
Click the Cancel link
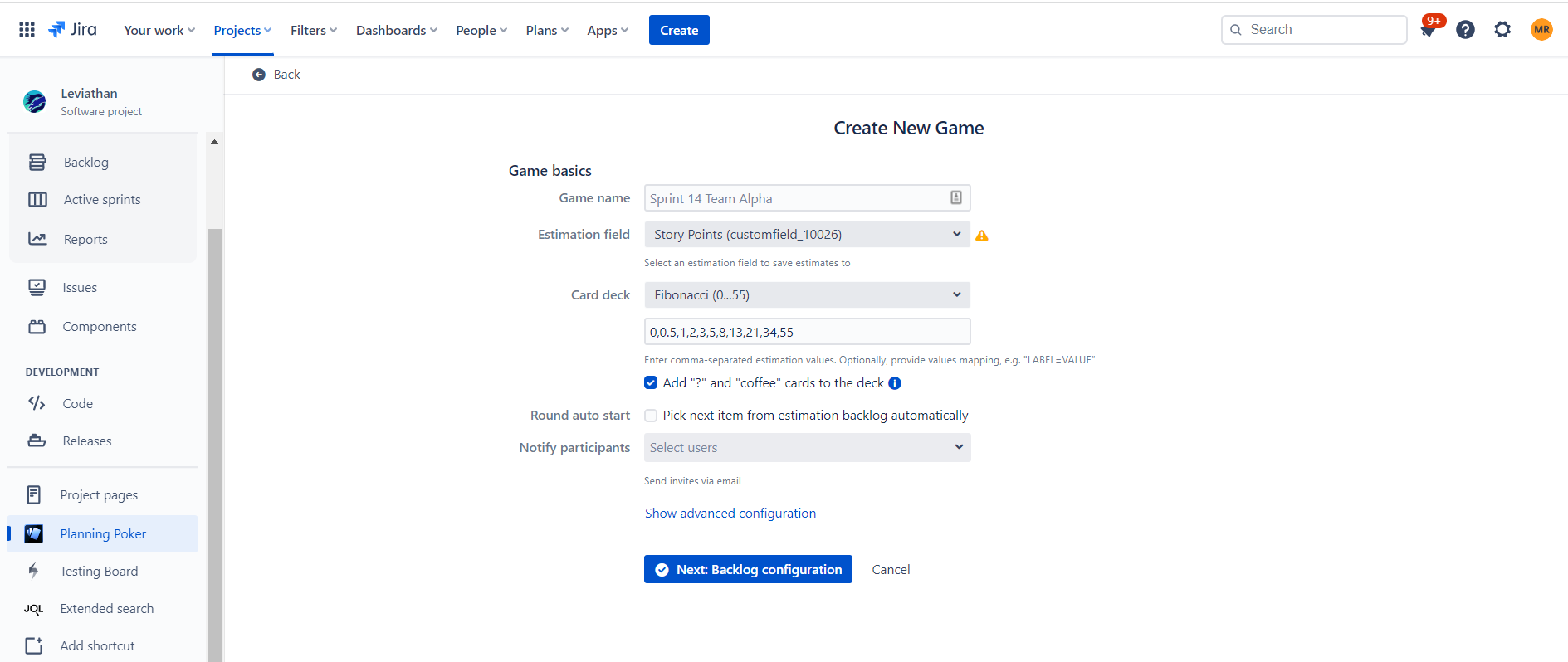891,569
